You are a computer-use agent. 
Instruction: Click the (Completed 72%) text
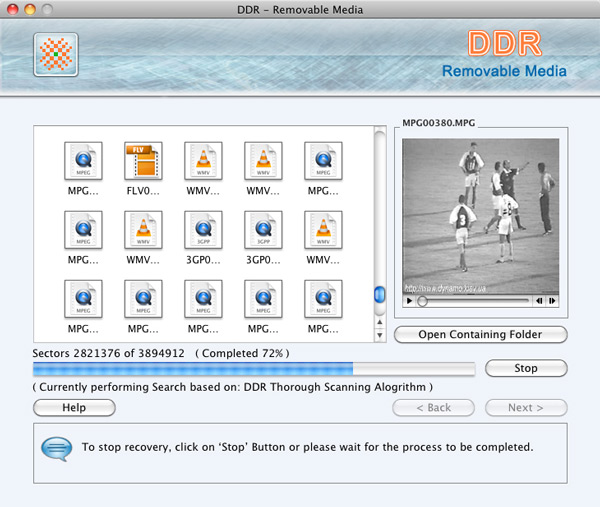[x=242, y=353]
